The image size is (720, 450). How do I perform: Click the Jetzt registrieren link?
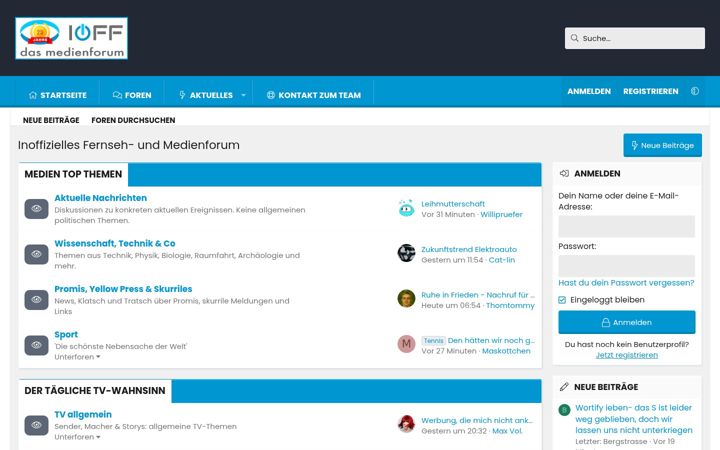[x=627, y=355]
